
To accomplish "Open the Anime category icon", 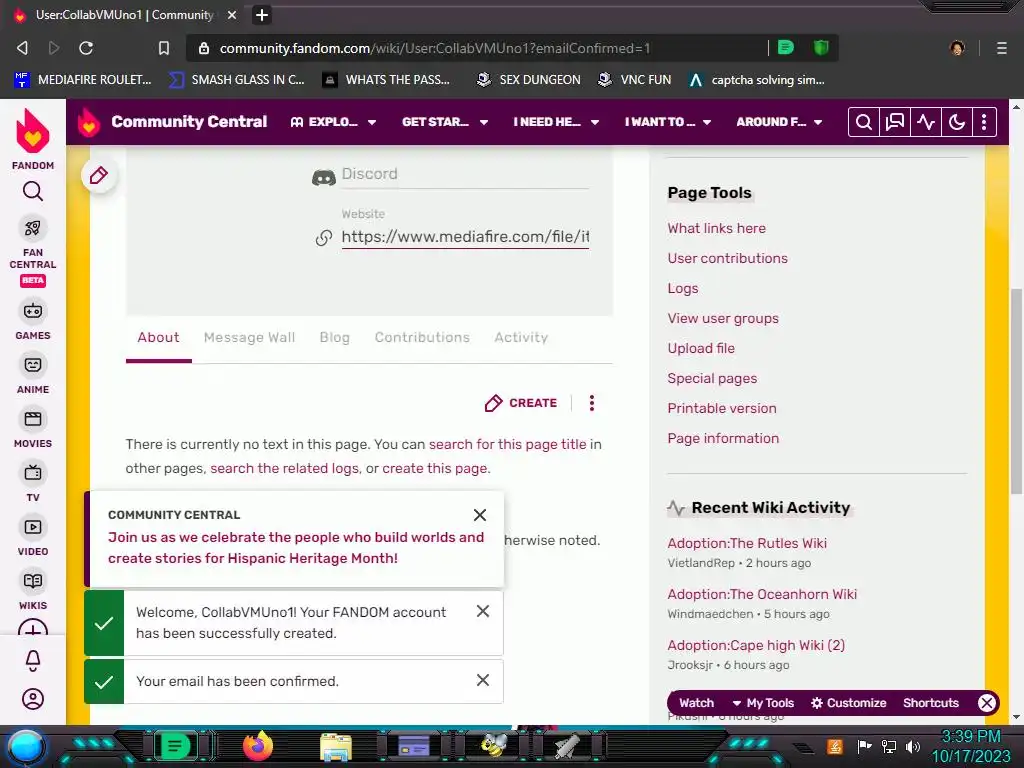I will (33, 364).
